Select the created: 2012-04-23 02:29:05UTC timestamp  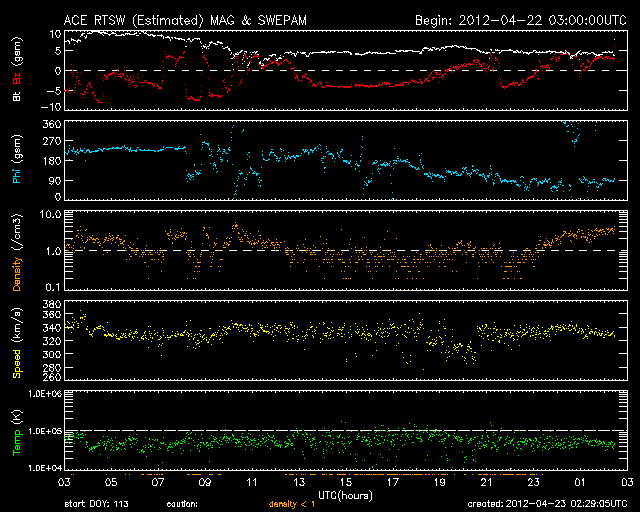(547, 504)
